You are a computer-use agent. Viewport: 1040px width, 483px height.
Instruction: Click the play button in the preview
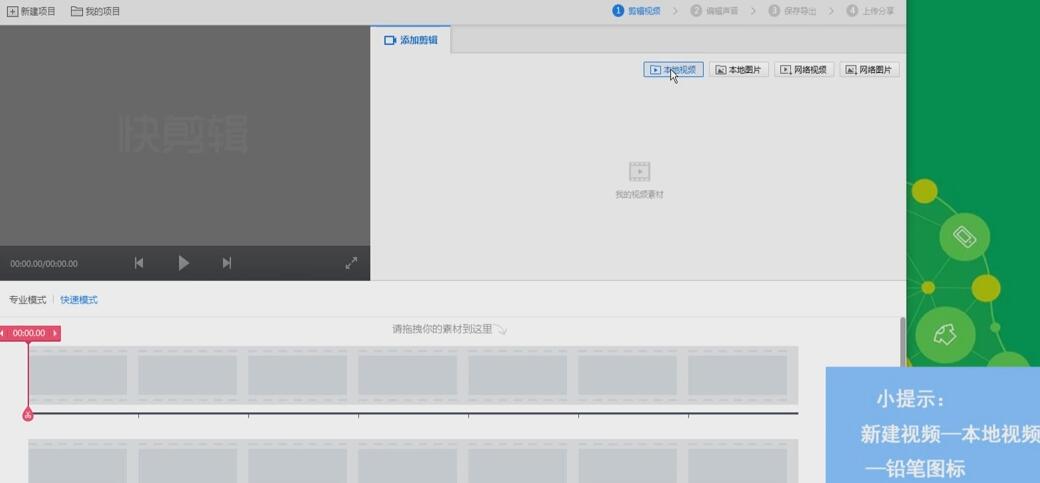click(183, 263)
